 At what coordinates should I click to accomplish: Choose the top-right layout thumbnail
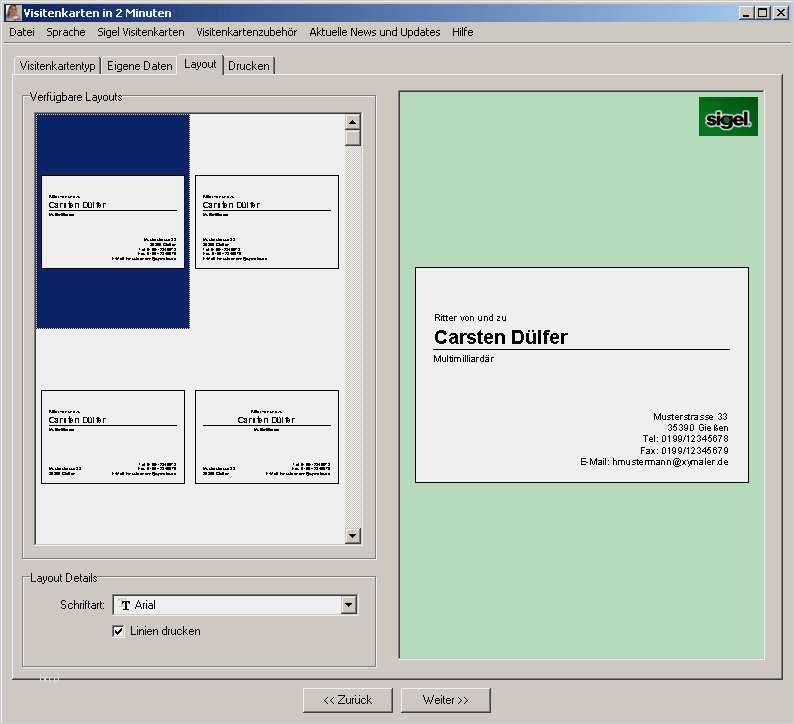coord(267,221)
